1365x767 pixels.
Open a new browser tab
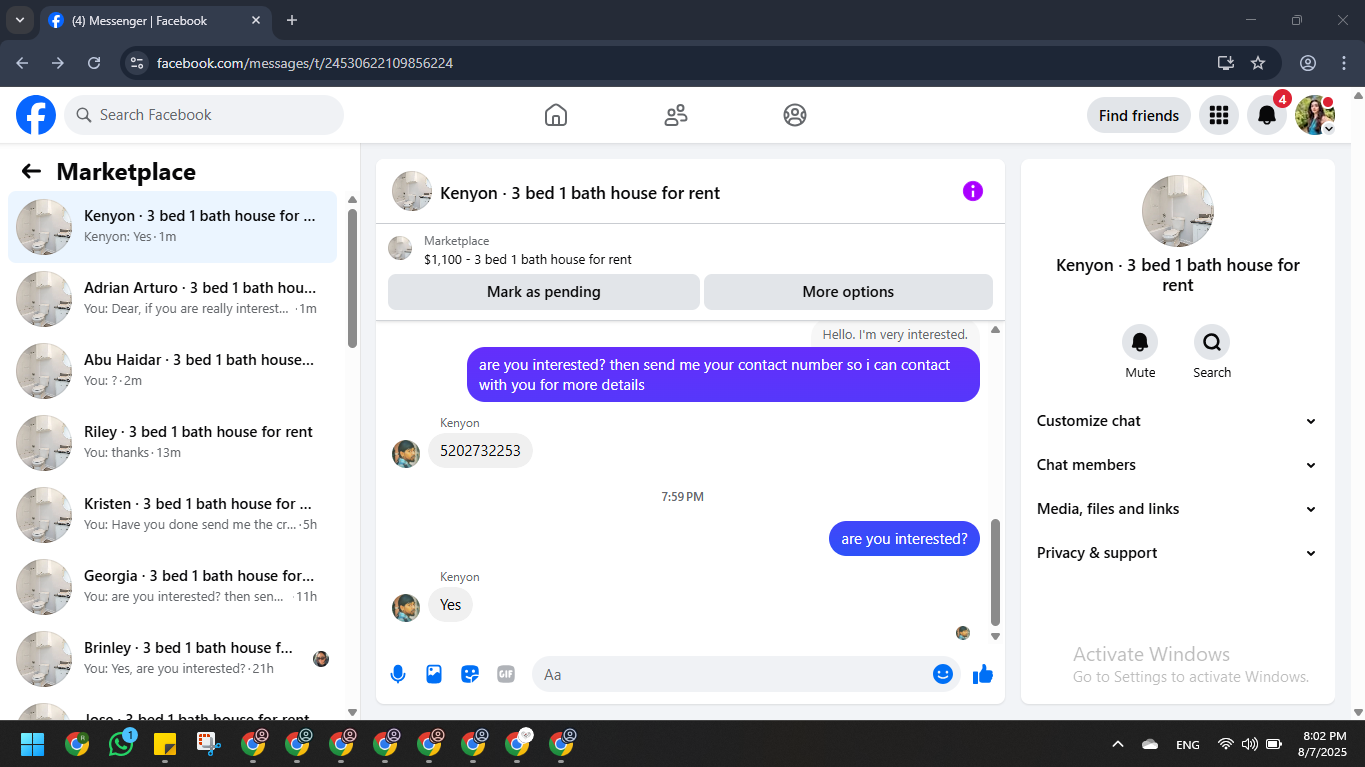[x=292, y=20]
